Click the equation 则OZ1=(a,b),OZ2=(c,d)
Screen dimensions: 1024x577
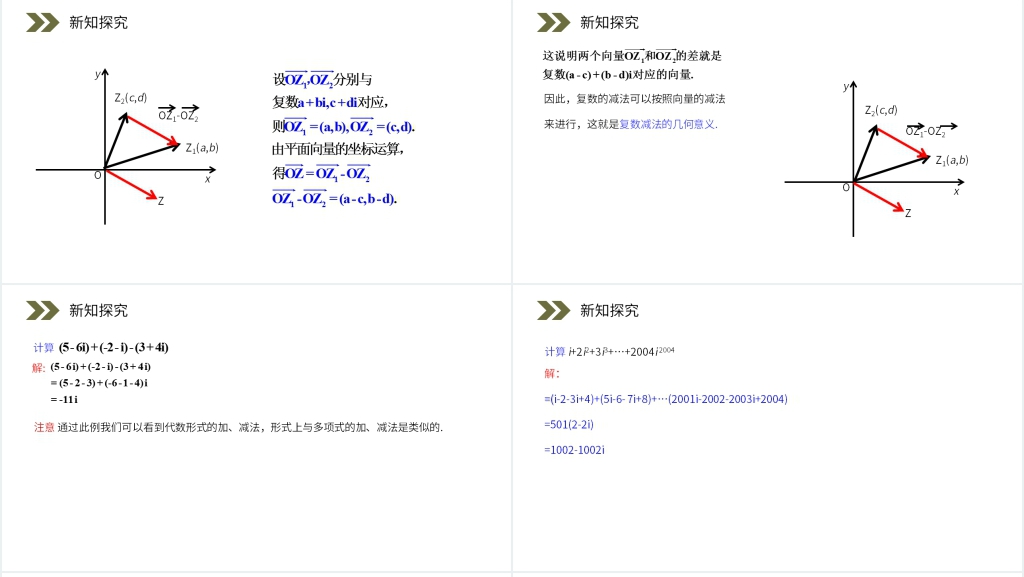pos(344,126)
